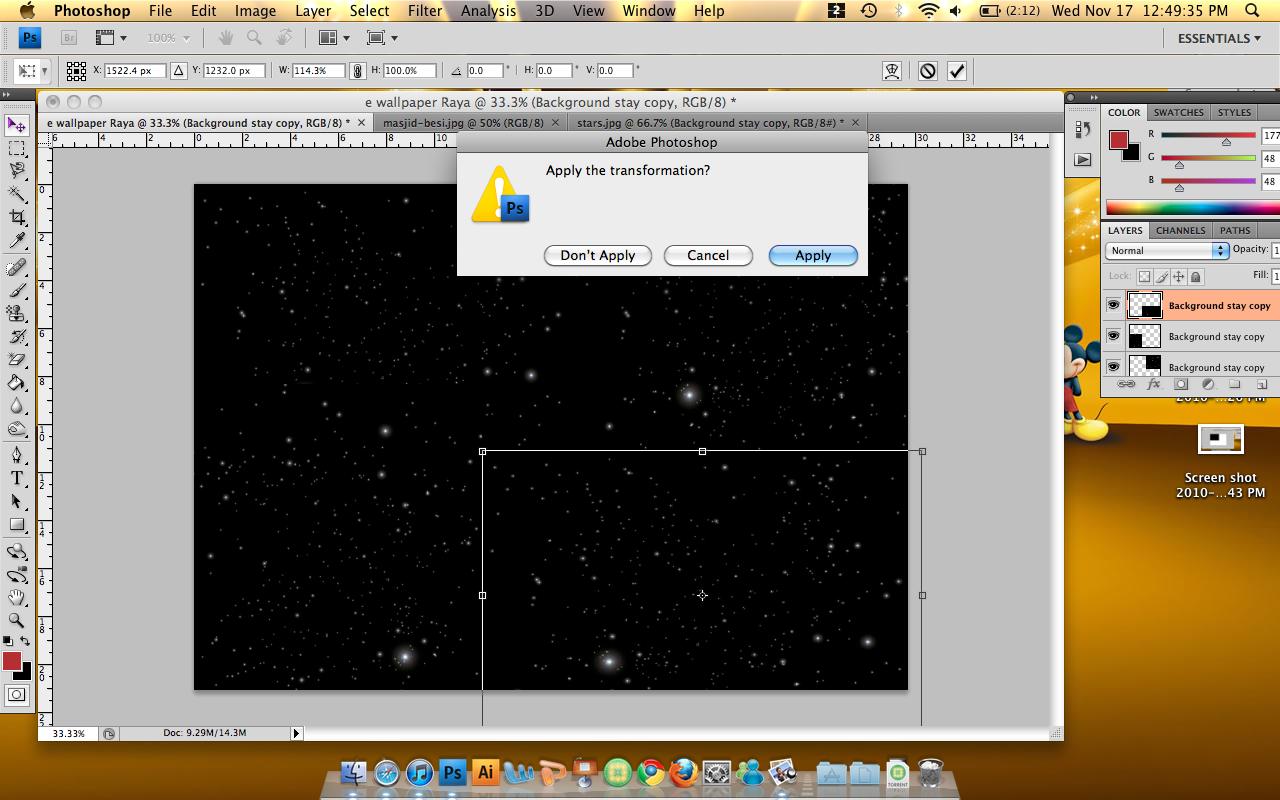
Task: Add a layer style with fx icon
Action: 1153,384
